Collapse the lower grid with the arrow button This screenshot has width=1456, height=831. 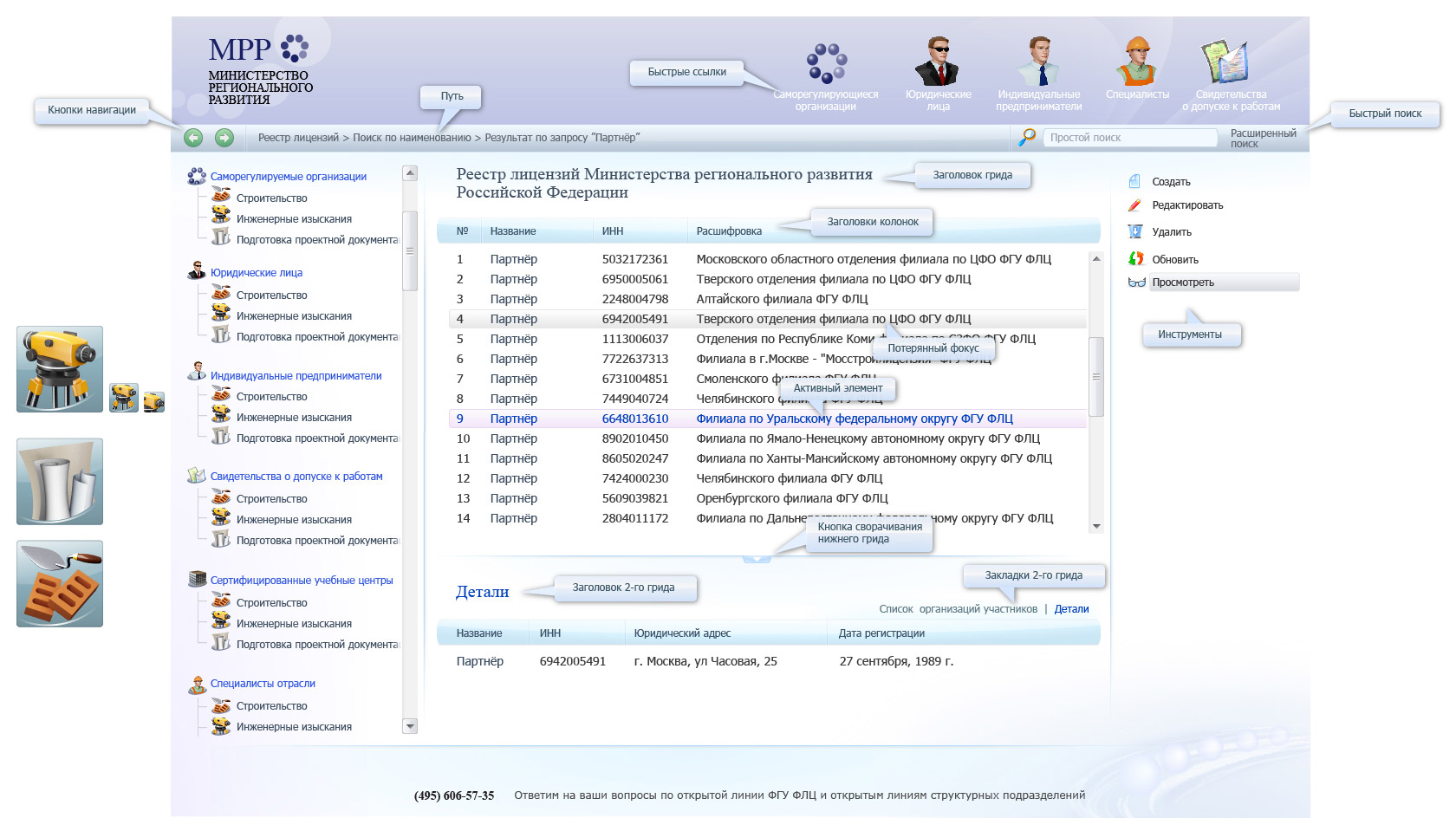(x=757, y=559)
